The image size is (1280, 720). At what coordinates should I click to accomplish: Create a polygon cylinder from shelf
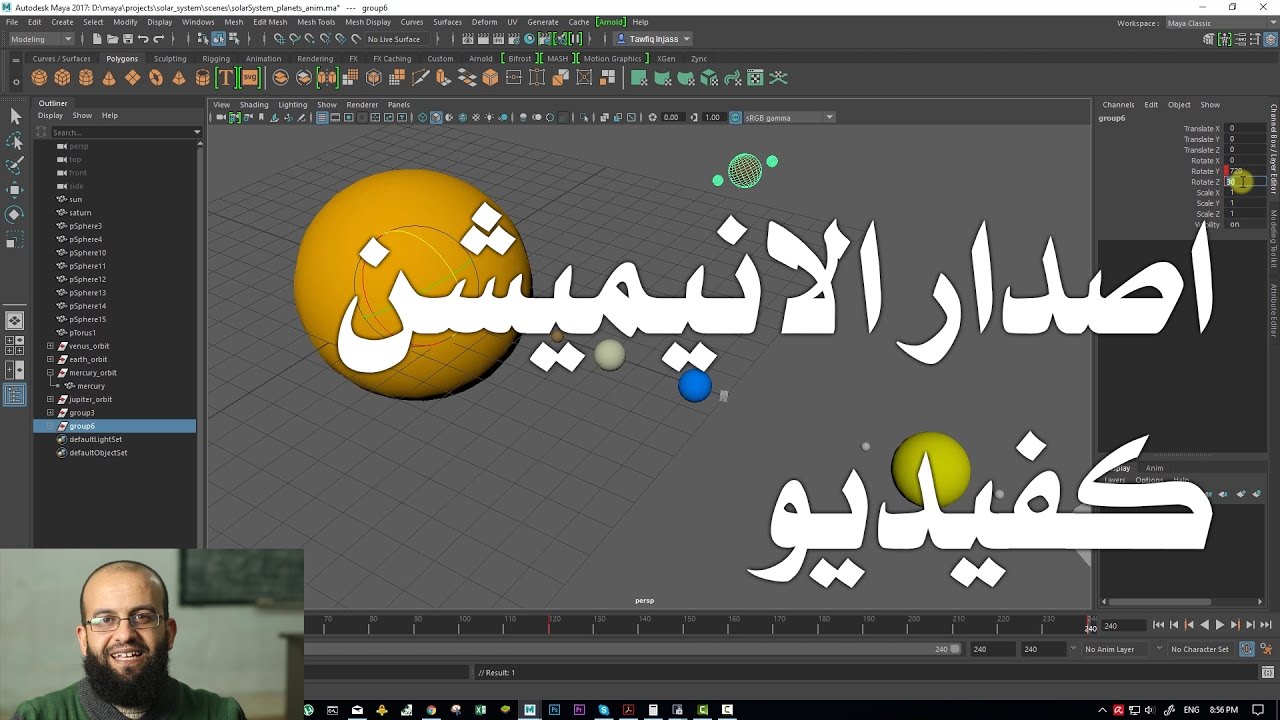[86, 78]
